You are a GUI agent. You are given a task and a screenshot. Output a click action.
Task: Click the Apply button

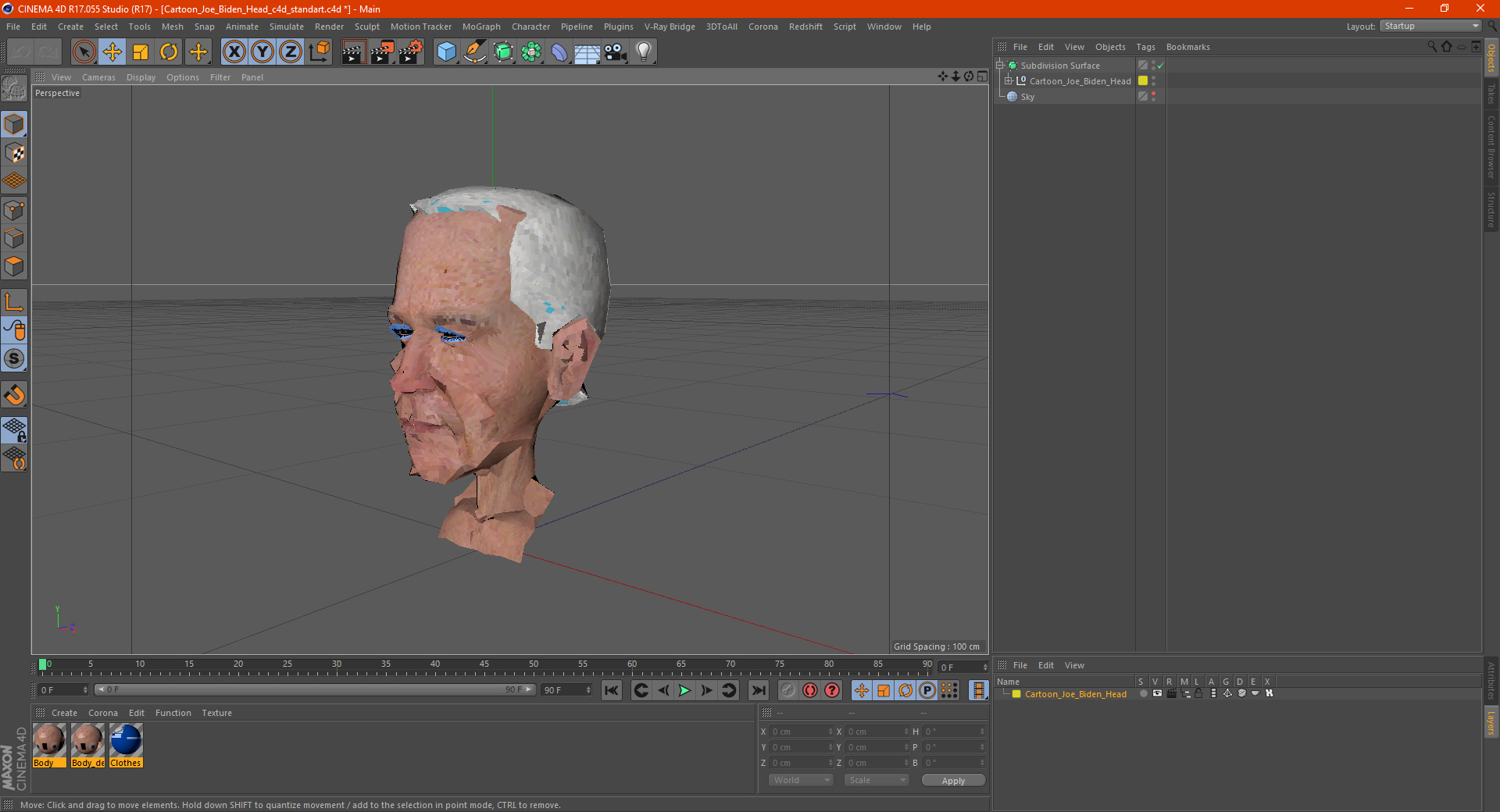point(953,780)
